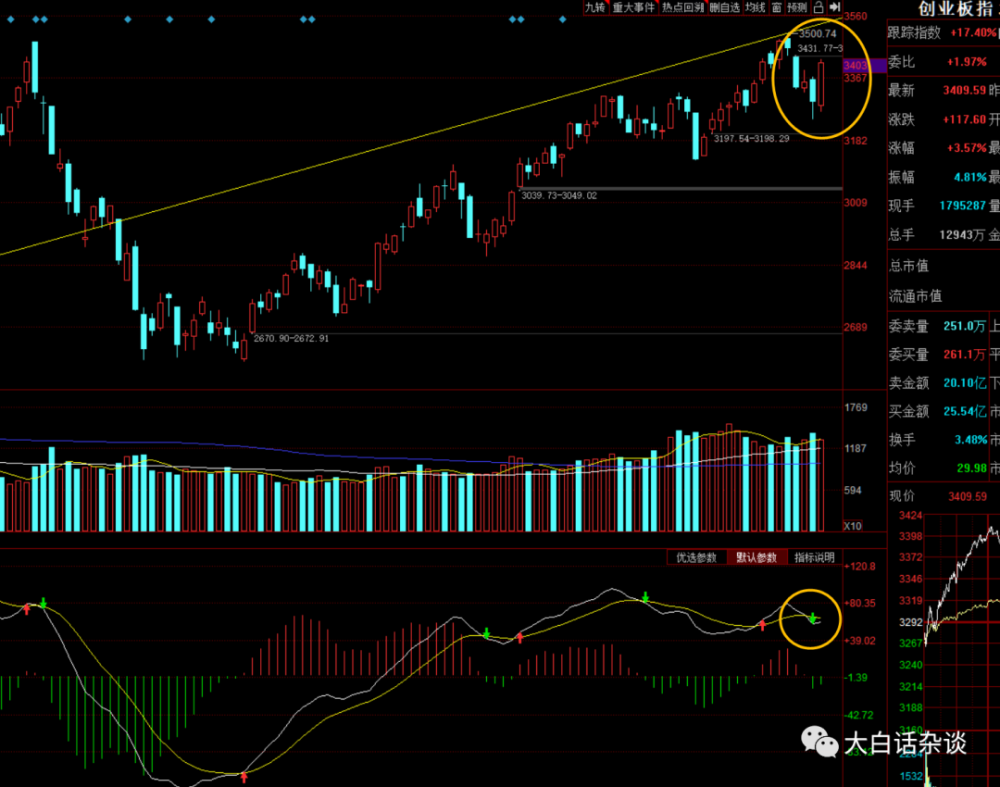Select the 默认参数 tab
The image size is (1000, 787).
coord(756,558)
